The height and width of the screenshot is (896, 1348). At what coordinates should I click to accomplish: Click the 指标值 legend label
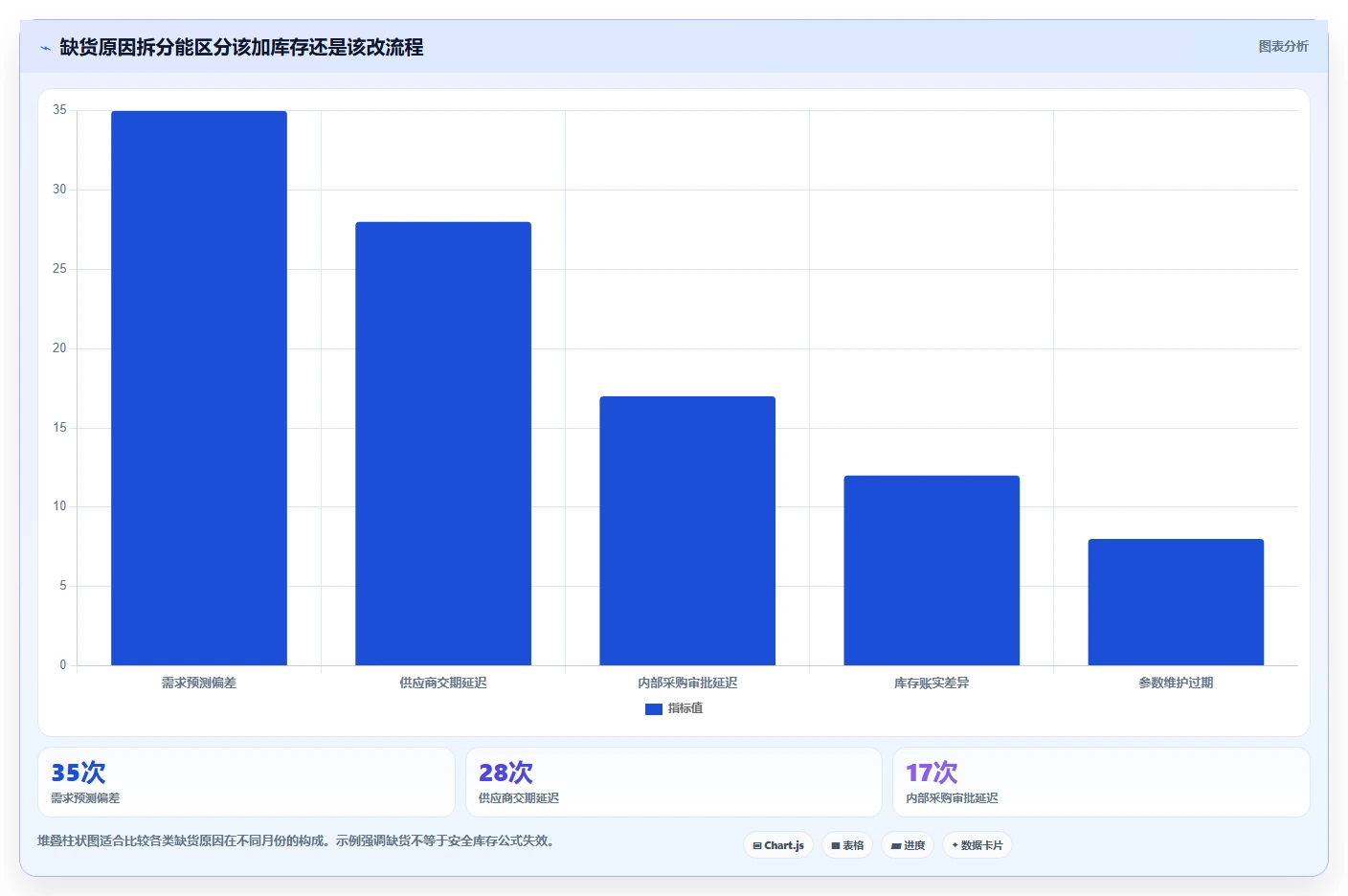pos(685,708)
